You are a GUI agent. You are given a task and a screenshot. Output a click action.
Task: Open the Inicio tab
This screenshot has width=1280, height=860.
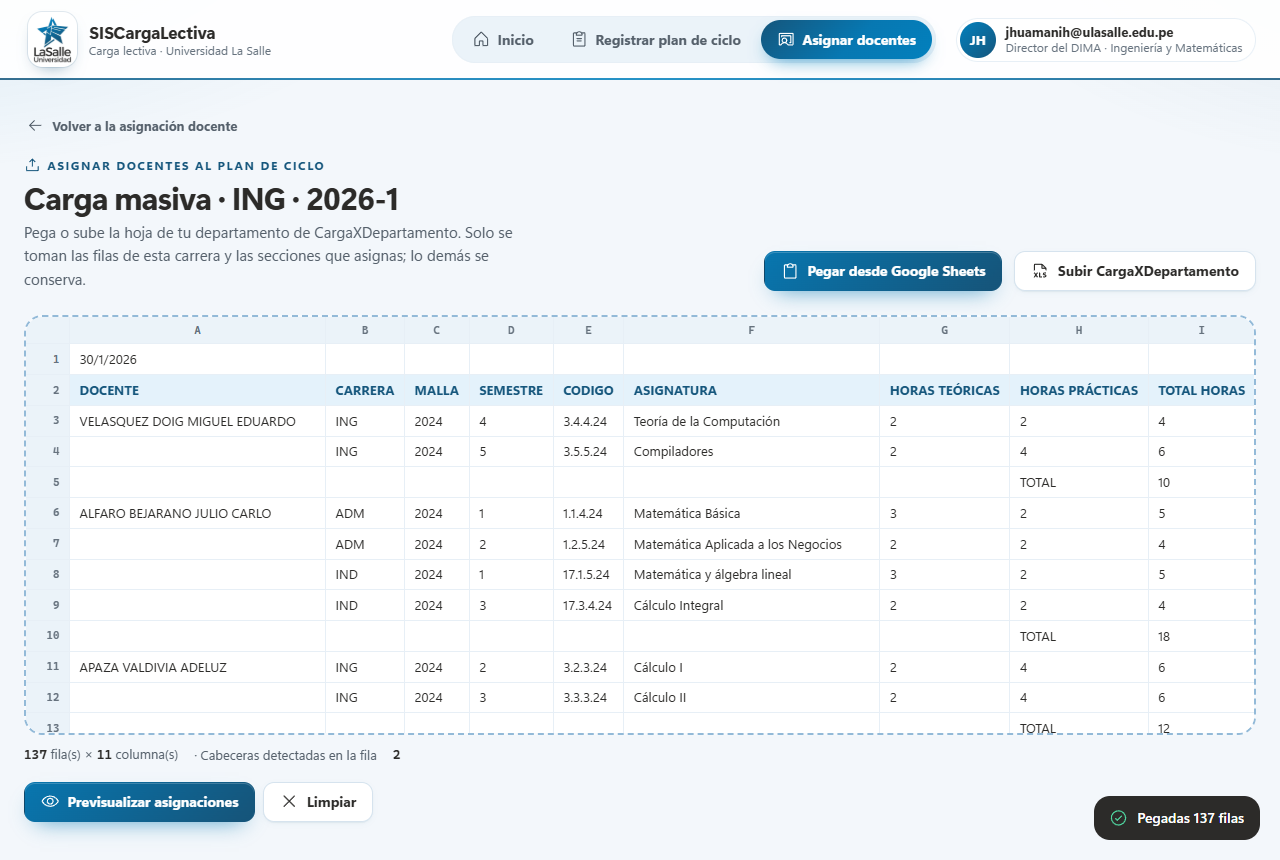[503, 40]
